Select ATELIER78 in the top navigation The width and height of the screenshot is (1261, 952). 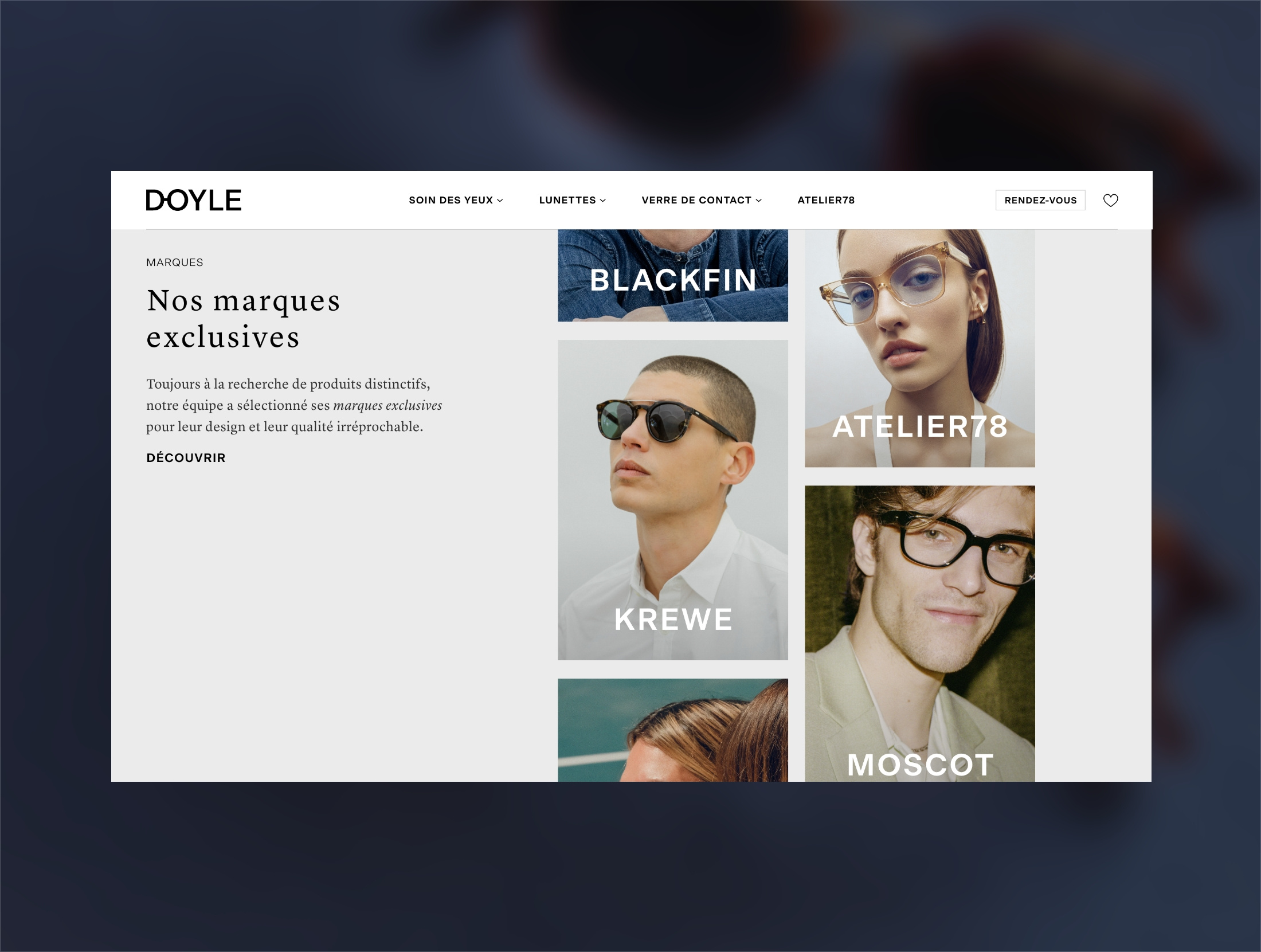826,200
